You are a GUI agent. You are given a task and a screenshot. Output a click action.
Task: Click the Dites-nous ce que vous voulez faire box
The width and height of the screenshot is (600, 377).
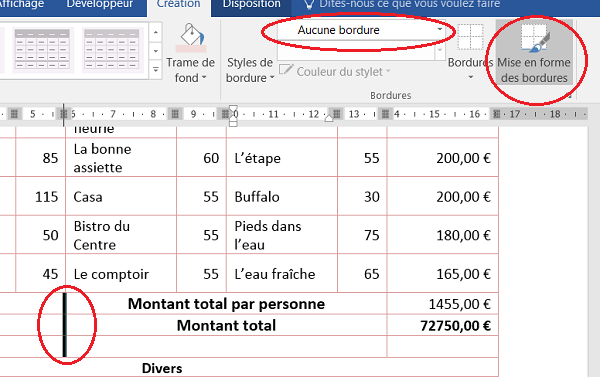[409, 5]
